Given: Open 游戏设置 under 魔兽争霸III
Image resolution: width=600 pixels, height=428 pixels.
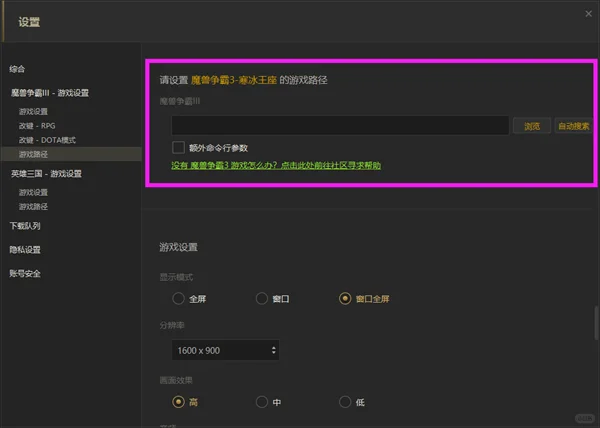Looking at the screenshot, I should (33, 111).
